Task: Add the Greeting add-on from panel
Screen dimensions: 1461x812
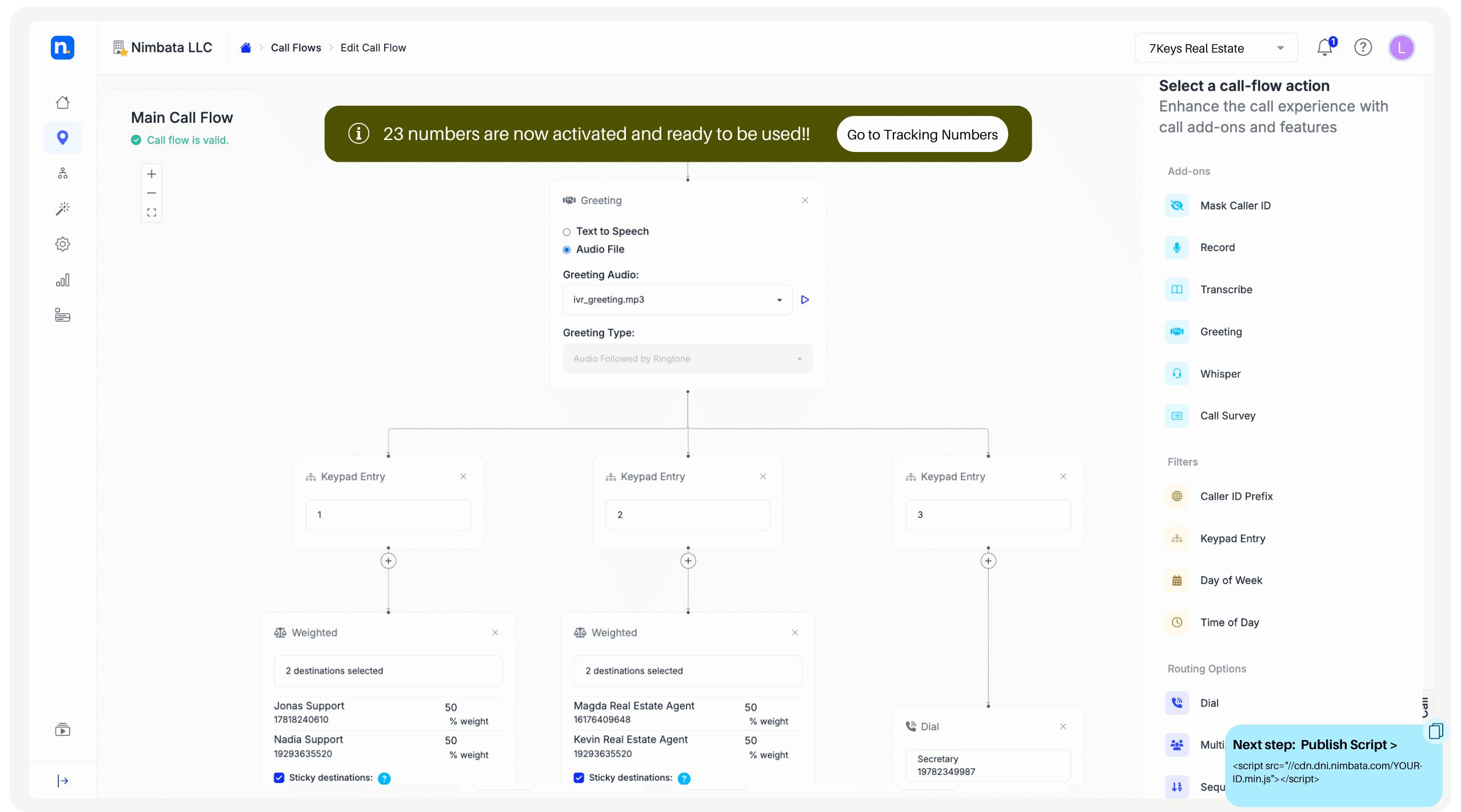Action: [x=1204, y=332]
